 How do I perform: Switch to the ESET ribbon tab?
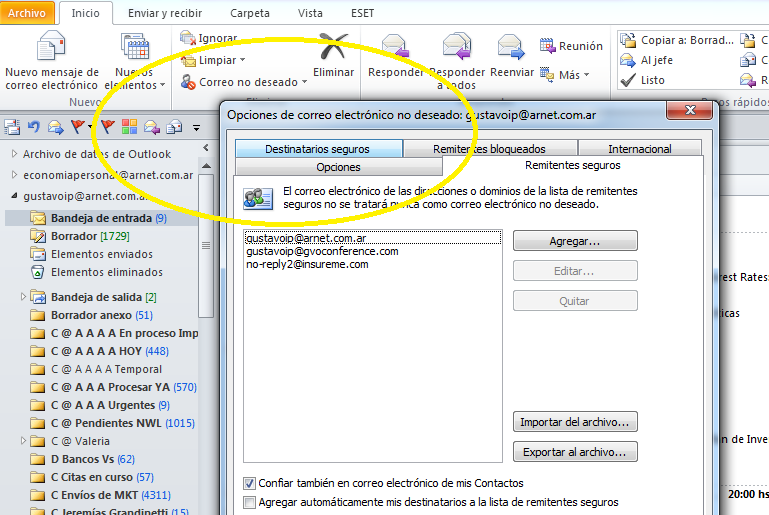point(362,13)
